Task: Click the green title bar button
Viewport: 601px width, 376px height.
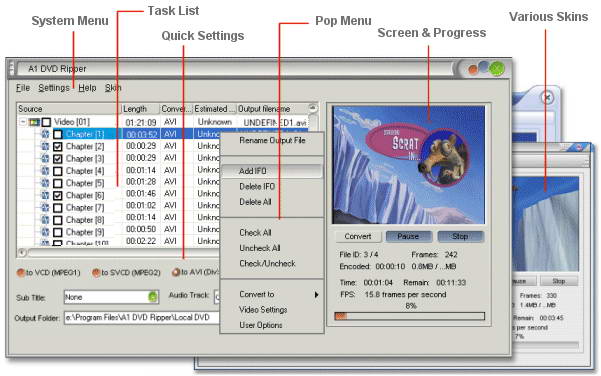Action: (497, 68)
